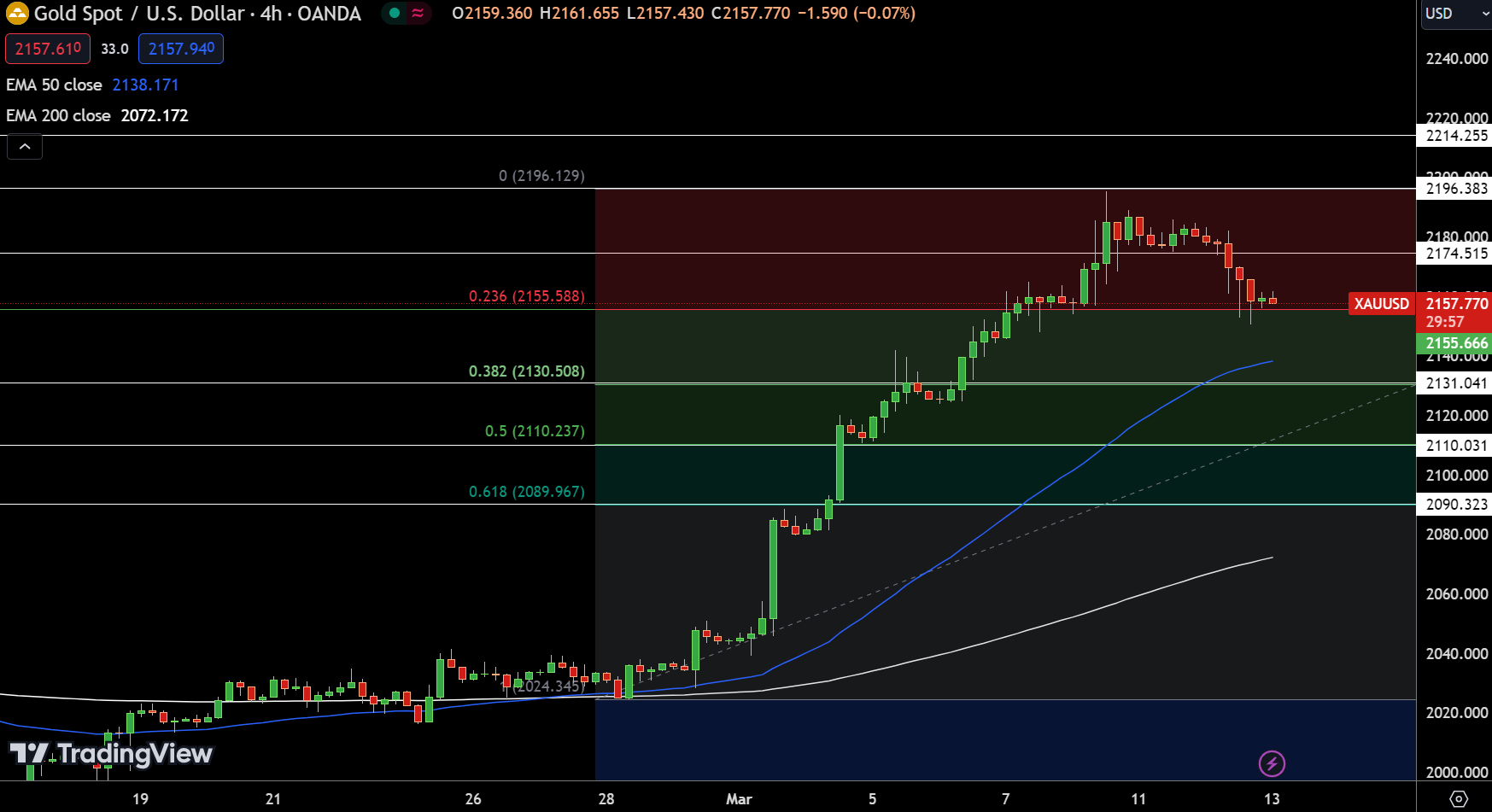
Task: Open chart settings hexagon icon
Action: coord(1459,799)
